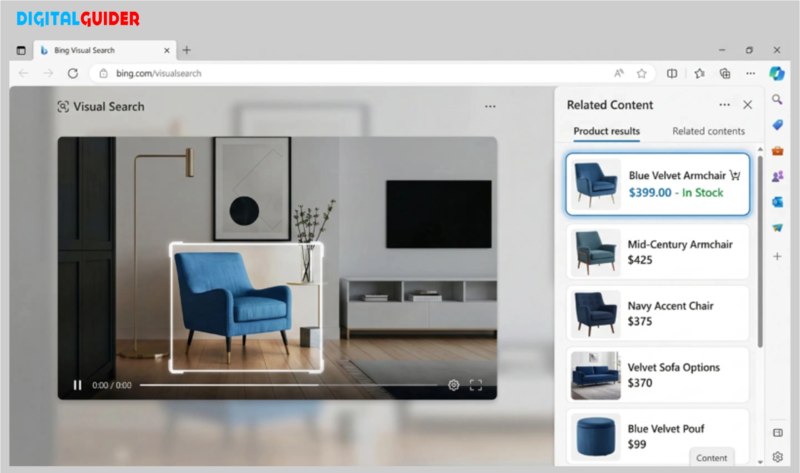Click the Content button at panel bottom
This screenshot has width=800, height=473.
[x=712, y=458]
